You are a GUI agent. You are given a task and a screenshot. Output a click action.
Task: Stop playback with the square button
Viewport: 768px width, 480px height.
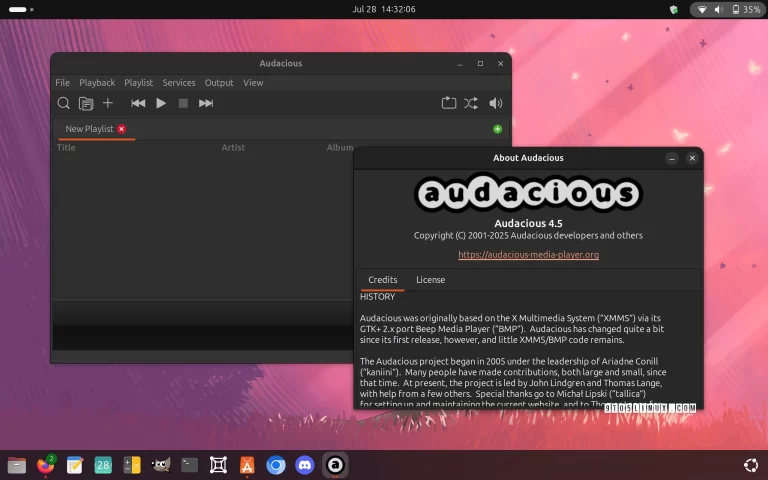[183, 103]
